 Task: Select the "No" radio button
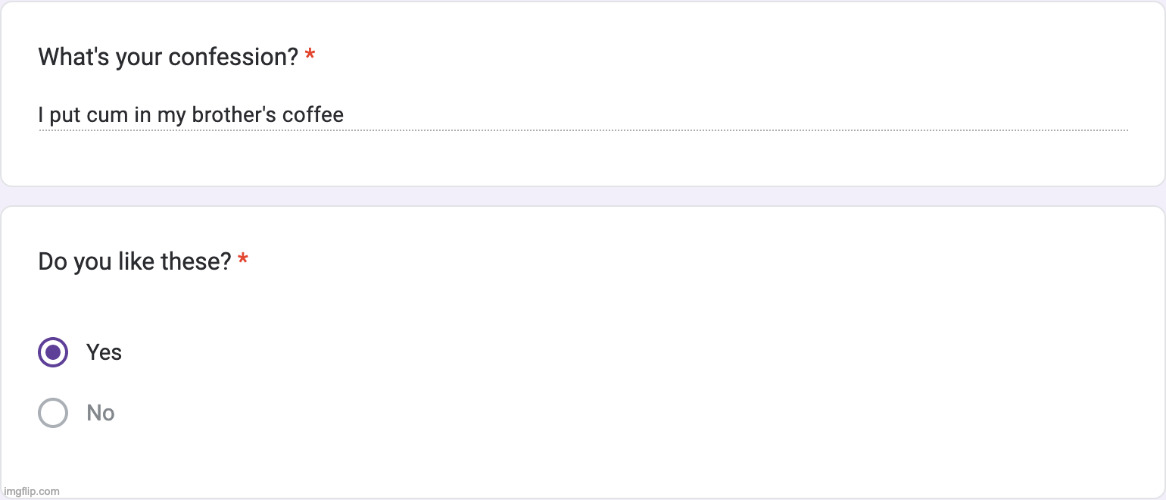click(53, 413)
